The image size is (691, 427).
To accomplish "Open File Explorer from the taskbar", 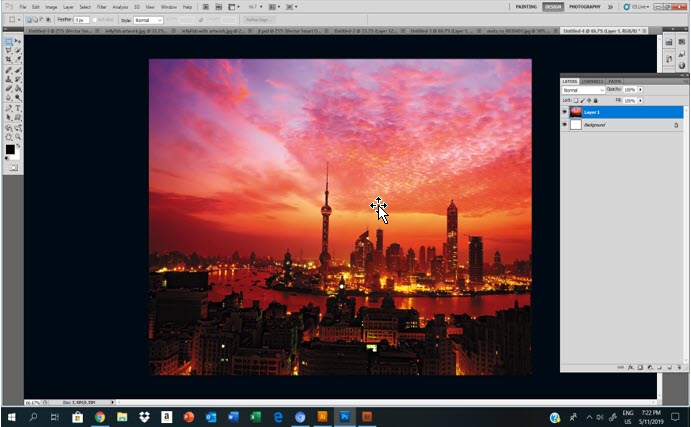I will [x=122, y=416].
